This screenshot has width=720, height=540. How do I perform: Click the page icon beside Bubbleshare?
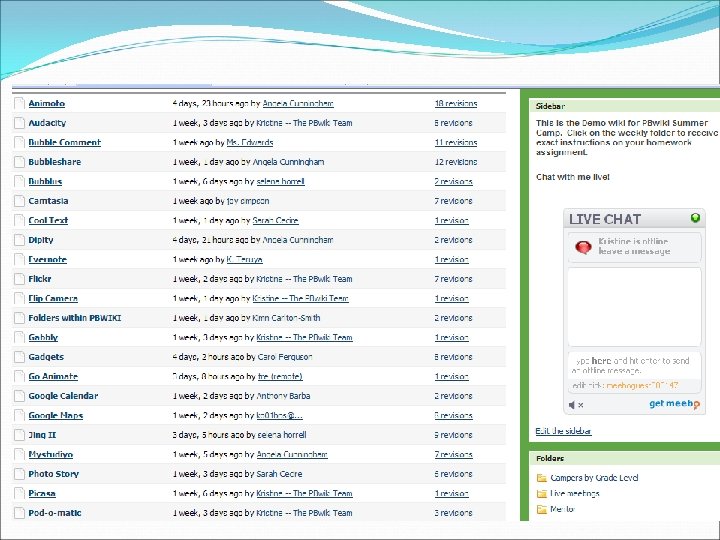tap(19, 162)
